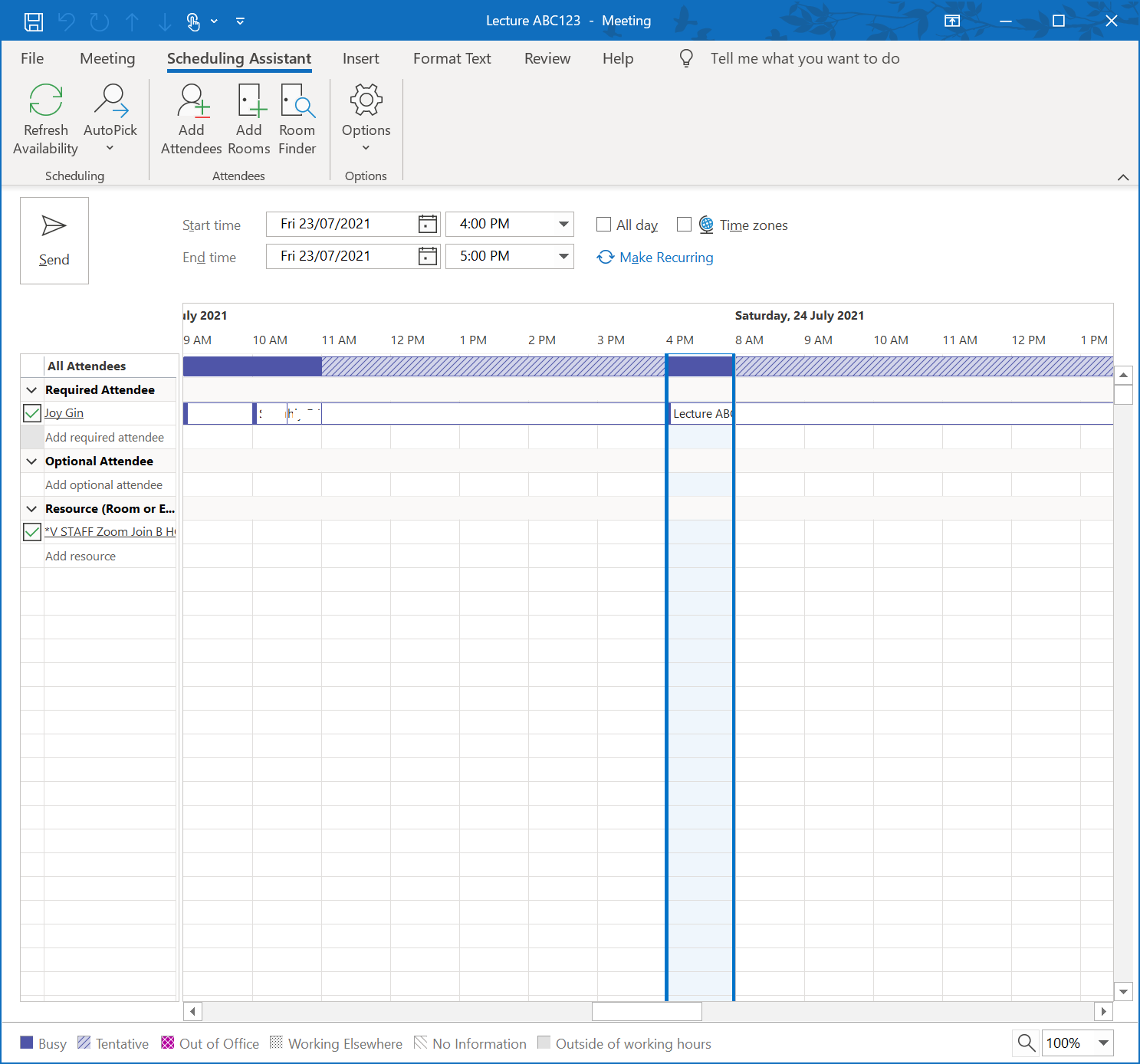This screenshot has width=1140, height=1064.
Task: Send the meeting invitation
Action: [x=54, y=241]
